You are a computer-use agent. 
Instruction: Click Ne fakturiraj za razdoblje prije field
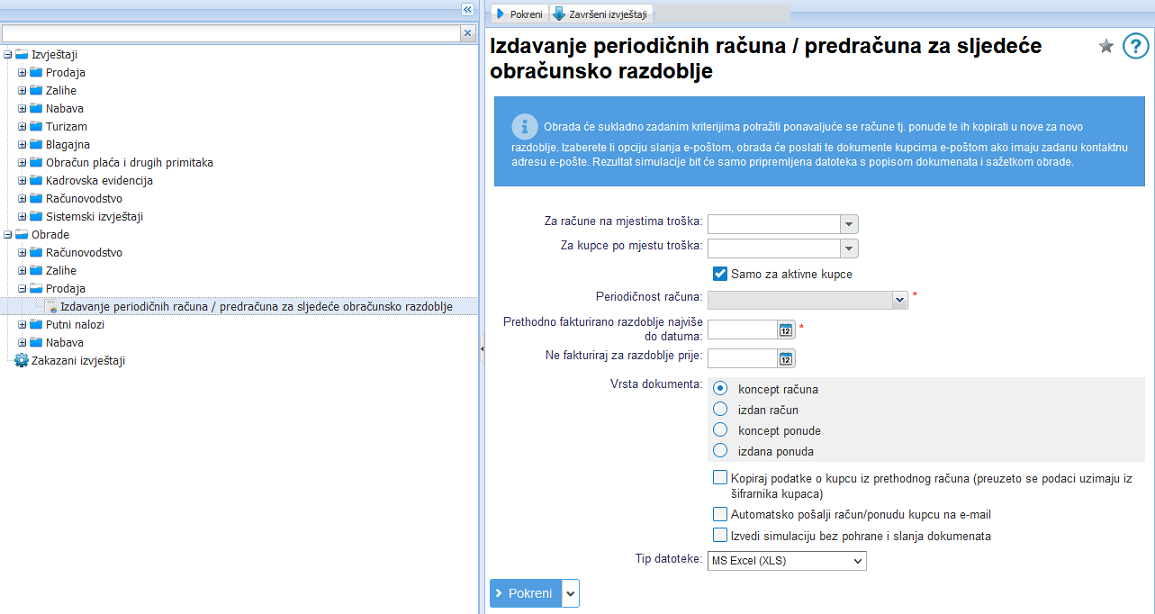pos(742,359)
